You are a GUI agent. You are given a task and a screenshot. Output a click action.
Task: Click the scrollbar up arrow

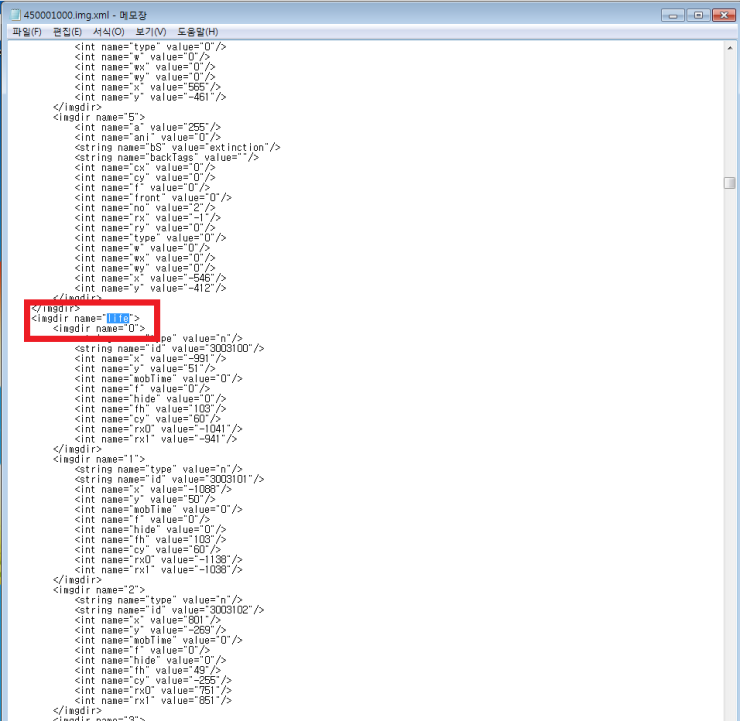click(730, 48)
